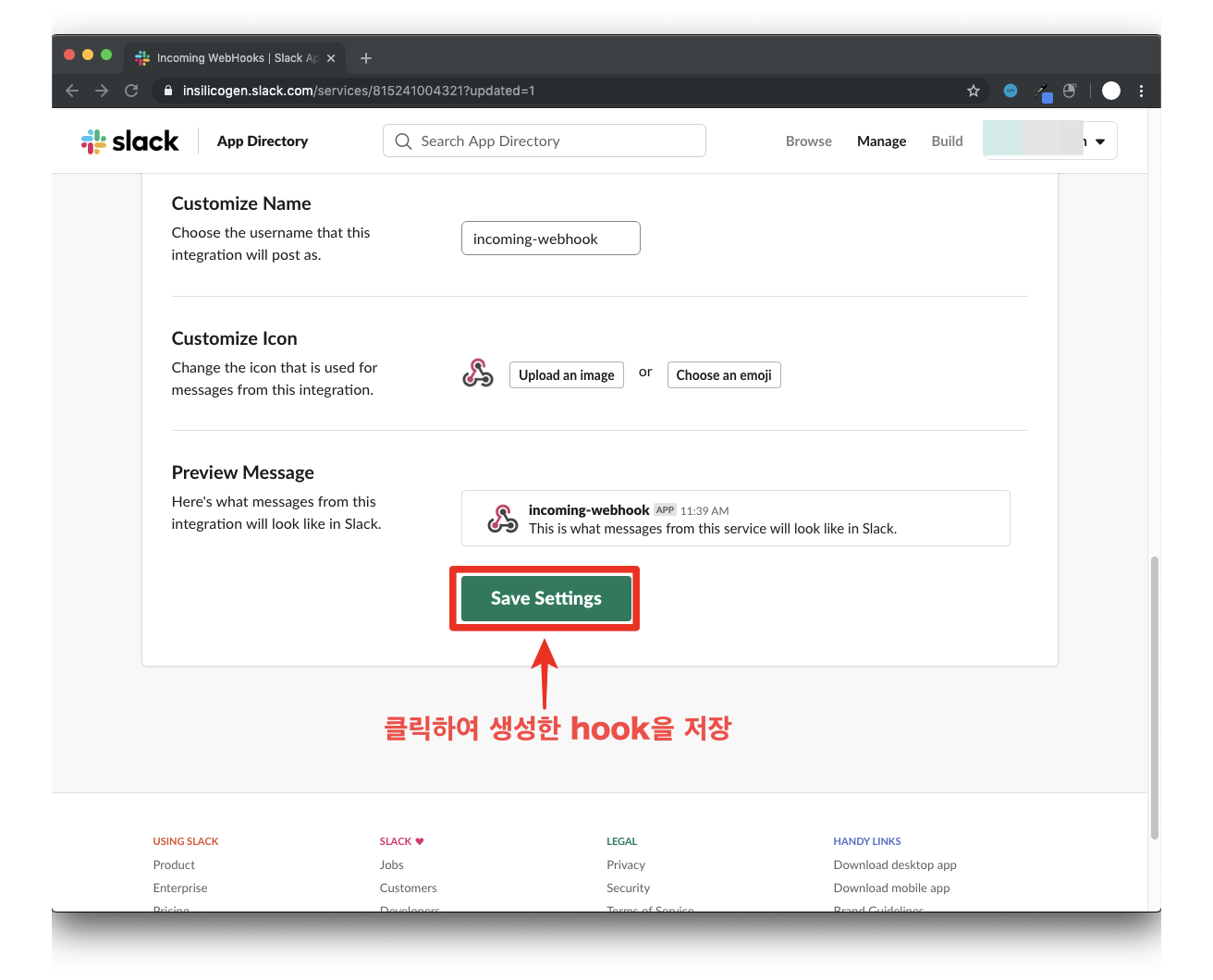Open the Chrome three-dot menu

click(x=1142, y=91)
